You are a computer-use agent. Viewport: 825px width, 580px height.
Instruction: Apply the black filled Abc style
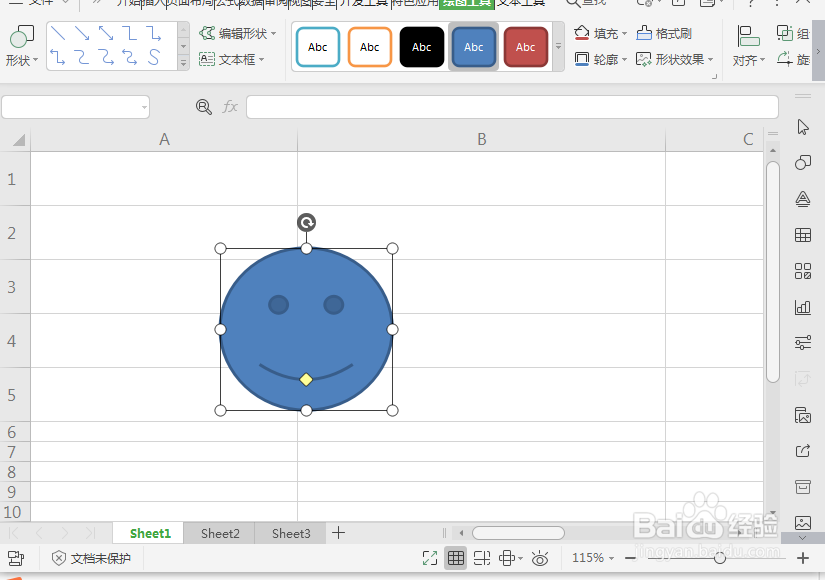coord(422,47)
